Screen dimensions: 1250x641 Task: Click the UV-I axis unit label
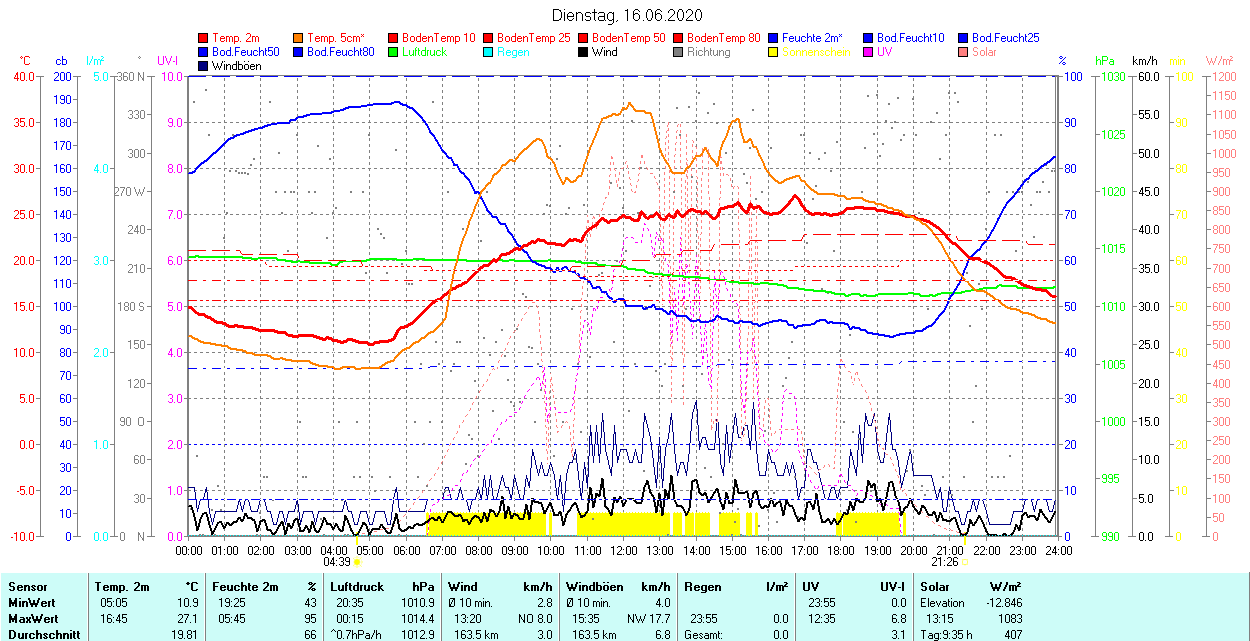coord(168,60)
